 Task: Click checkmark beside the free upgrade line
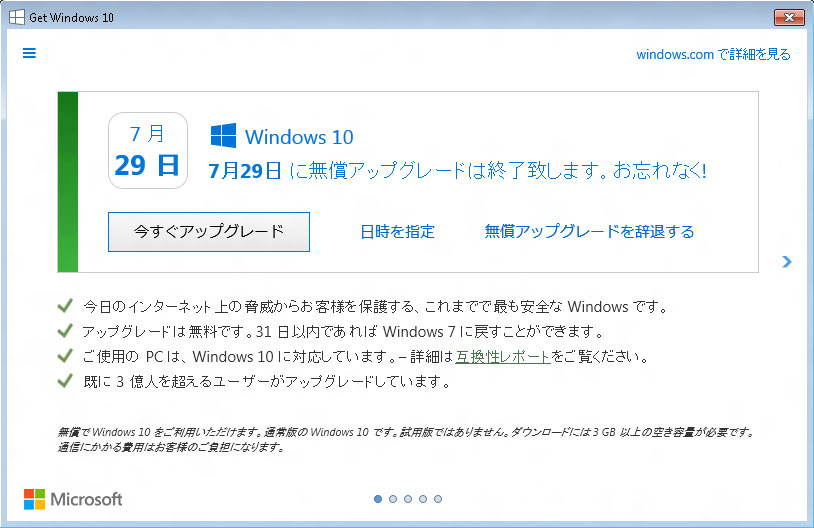point(66,331)
